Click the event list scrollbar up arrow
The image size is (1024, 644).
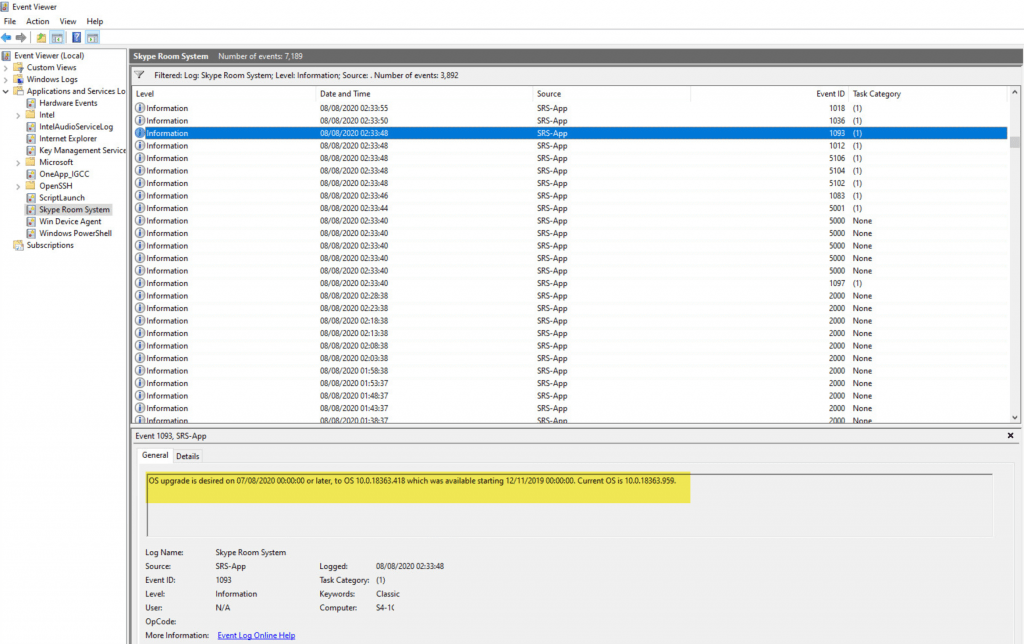coord(1014,93)
